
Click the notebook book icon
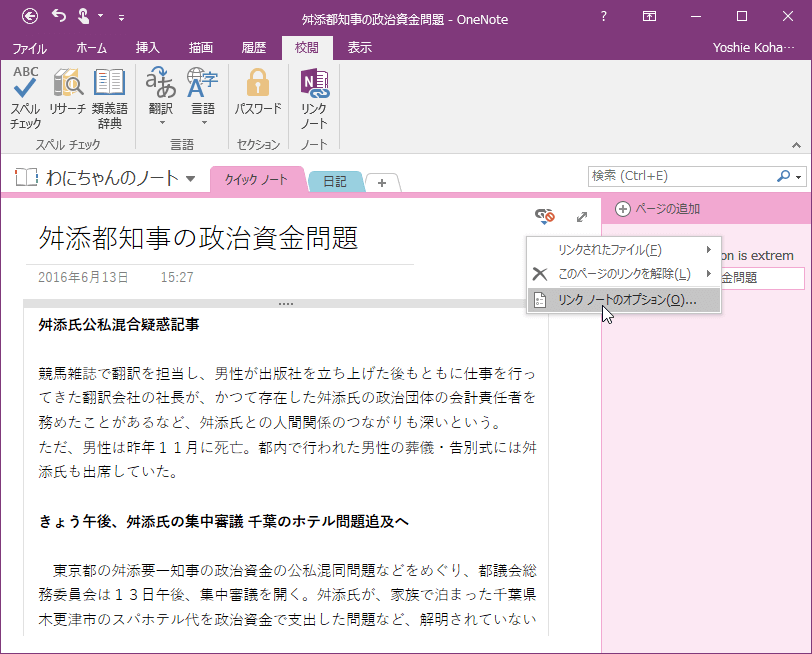tap(26, 178)
